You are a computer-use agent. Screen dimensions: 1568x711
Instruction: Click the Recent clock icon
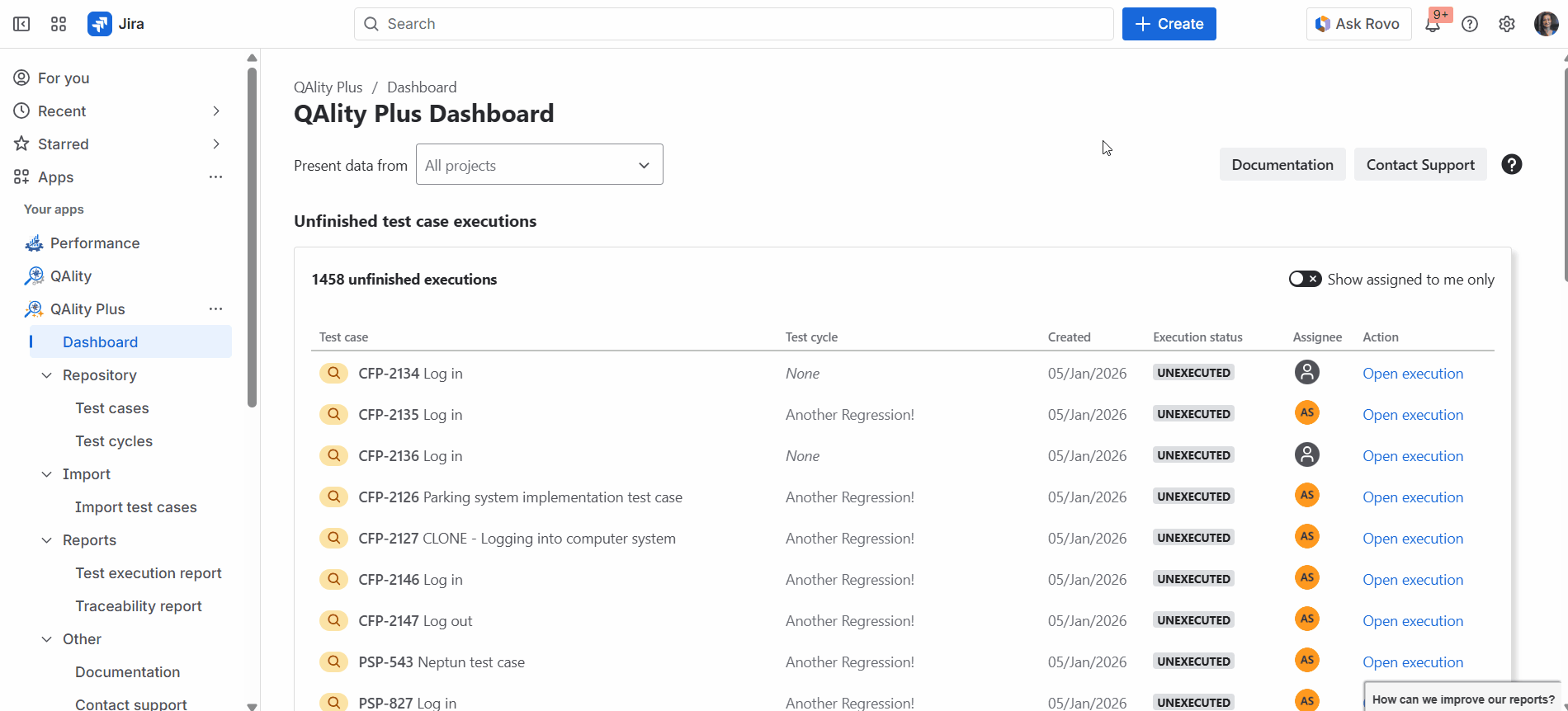(x=21, y=111)
